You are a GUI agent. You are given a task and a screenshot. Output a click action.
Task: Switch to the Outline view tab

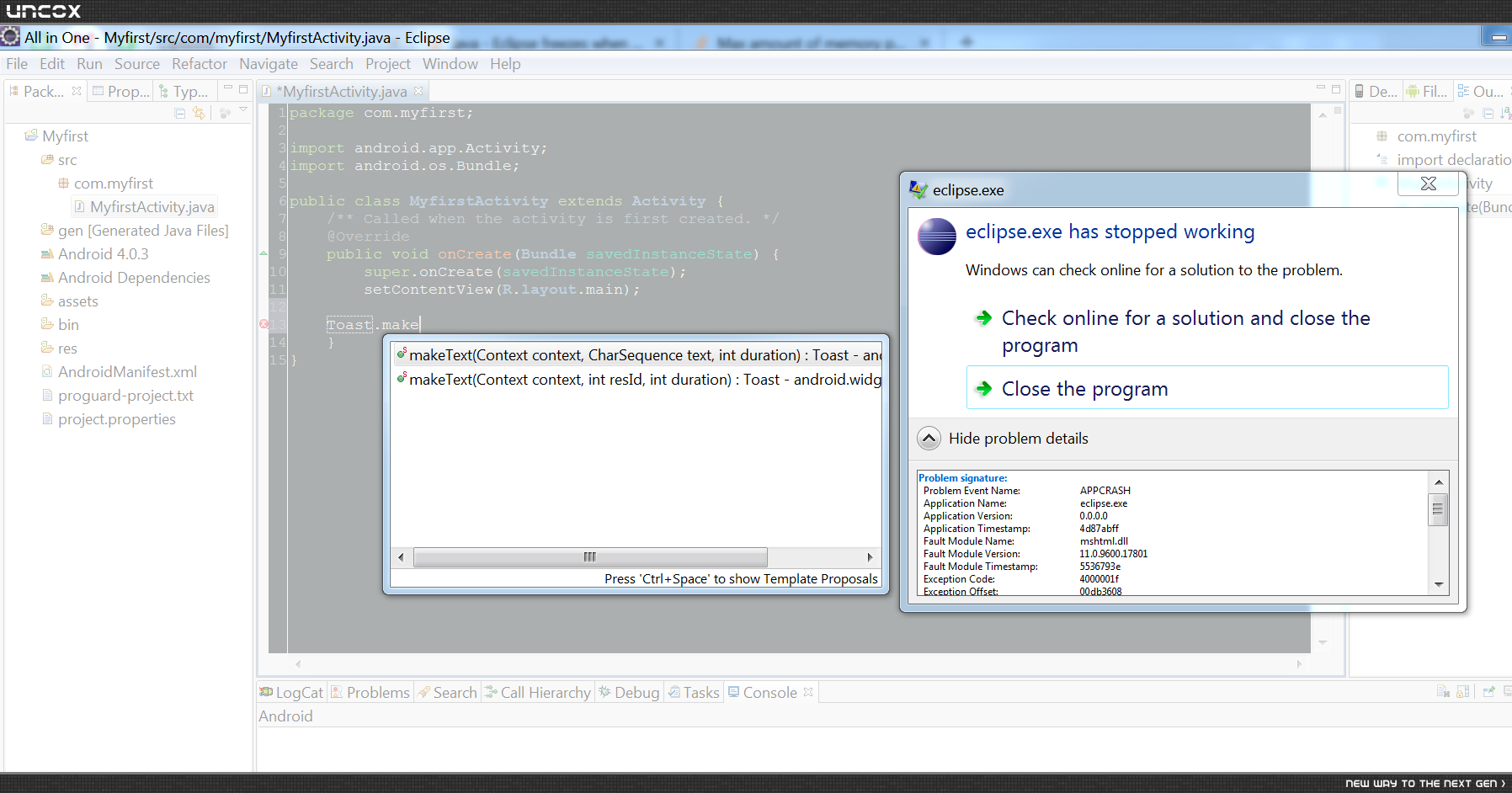(x=1481, y=91)
